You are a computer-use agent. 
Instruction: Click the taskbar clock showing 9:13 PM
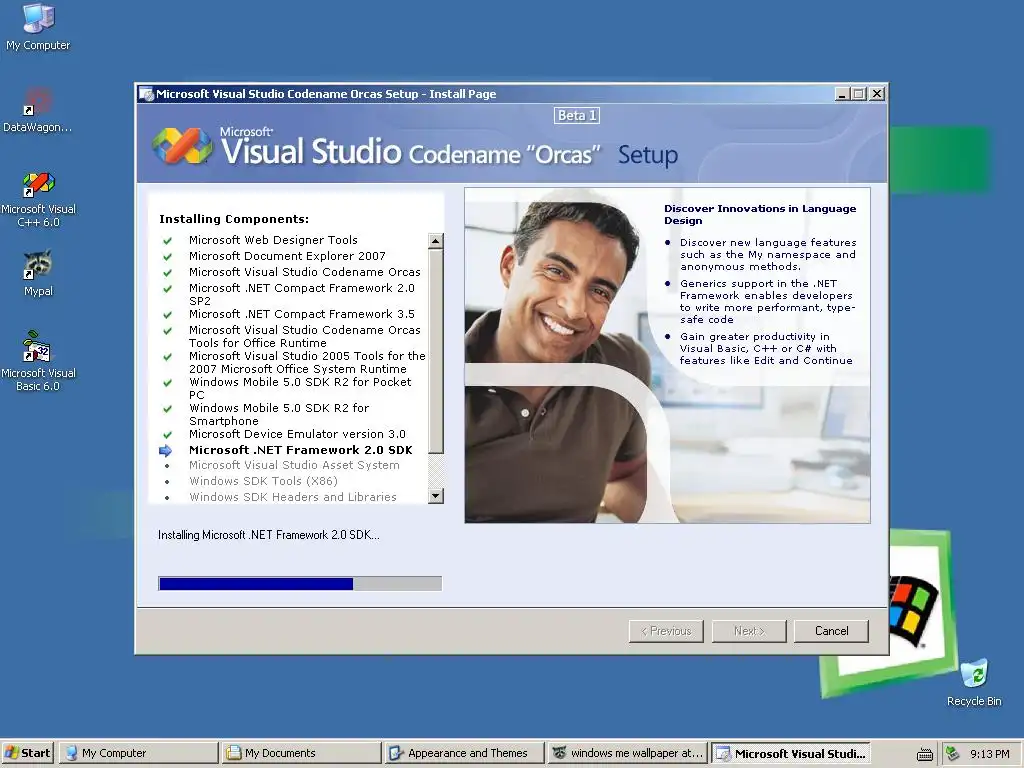pyautogui.click(x=990, y=754)
